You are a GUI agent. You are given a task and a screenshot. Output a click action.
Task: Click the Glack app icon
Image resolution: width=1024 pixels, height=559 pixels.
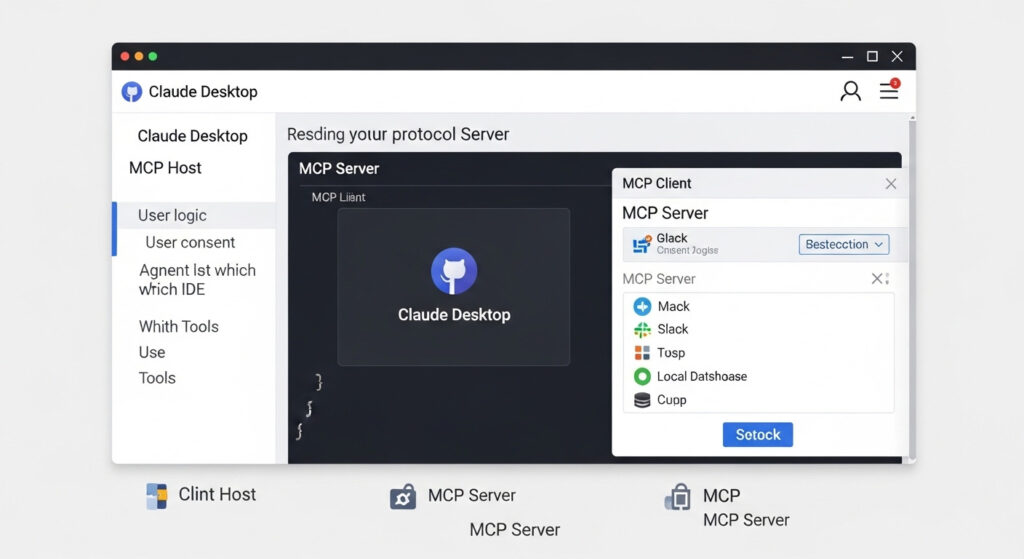click(642, 244)
